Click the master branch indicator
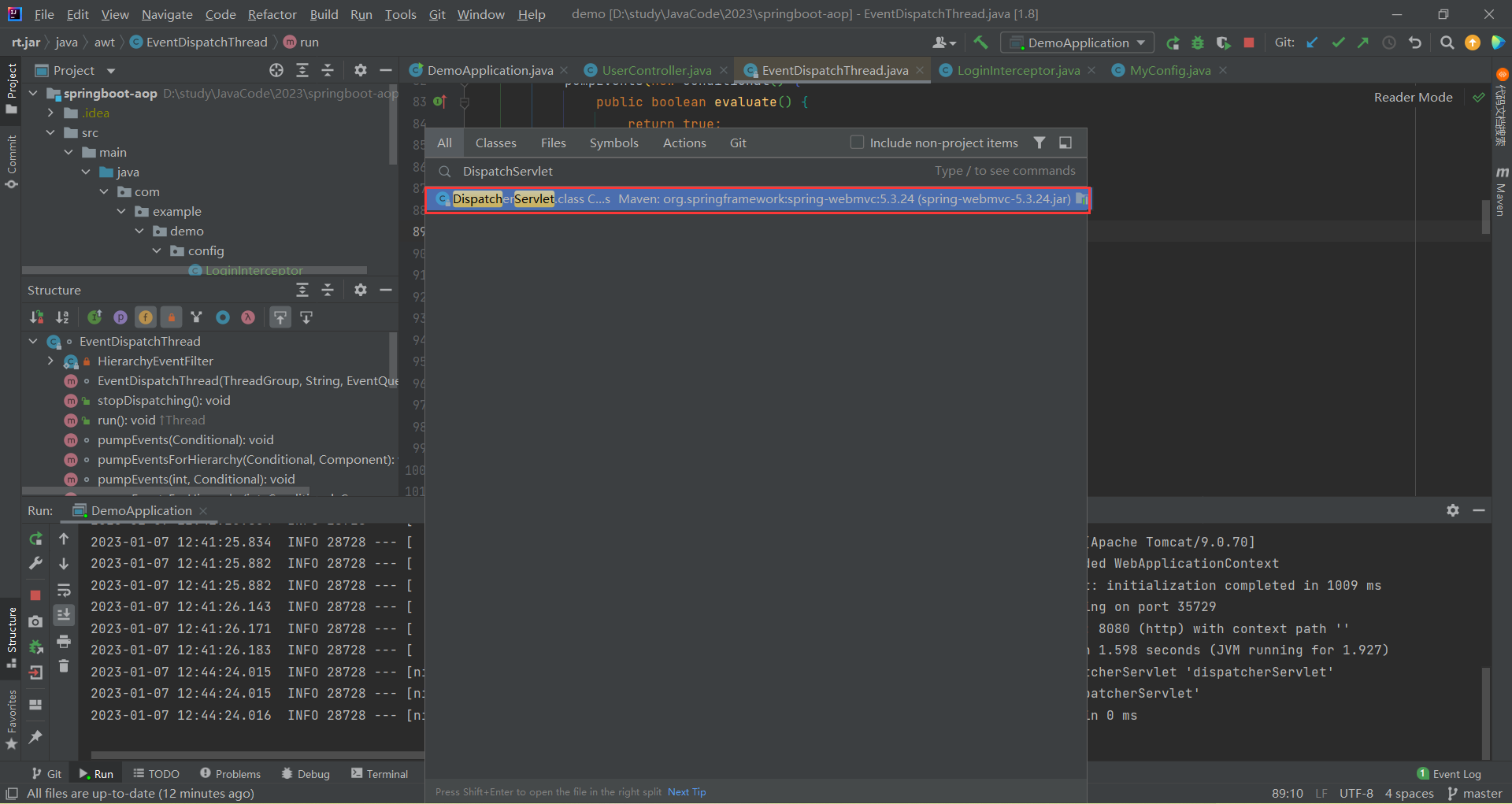 1475,793
